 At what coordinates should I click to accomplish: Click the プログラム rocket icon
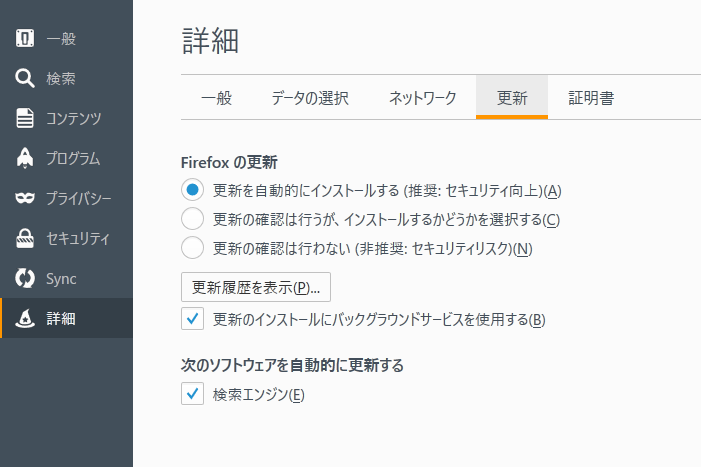(26, 159)
